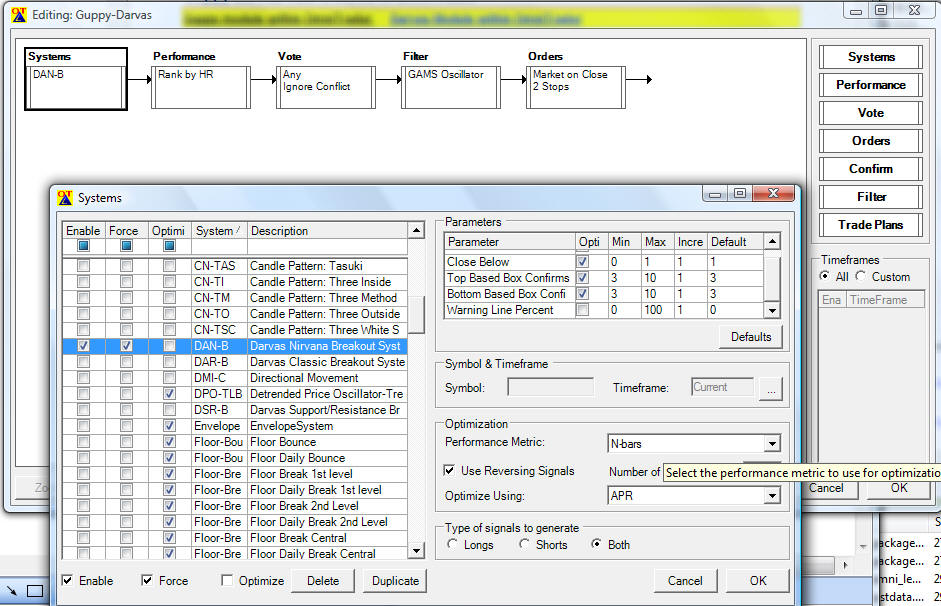The width and height of the screenshot is (941, 606).
Task: Open Optimize Using APR dropdown
Action: pyautogui.click(x=772, y=496)
